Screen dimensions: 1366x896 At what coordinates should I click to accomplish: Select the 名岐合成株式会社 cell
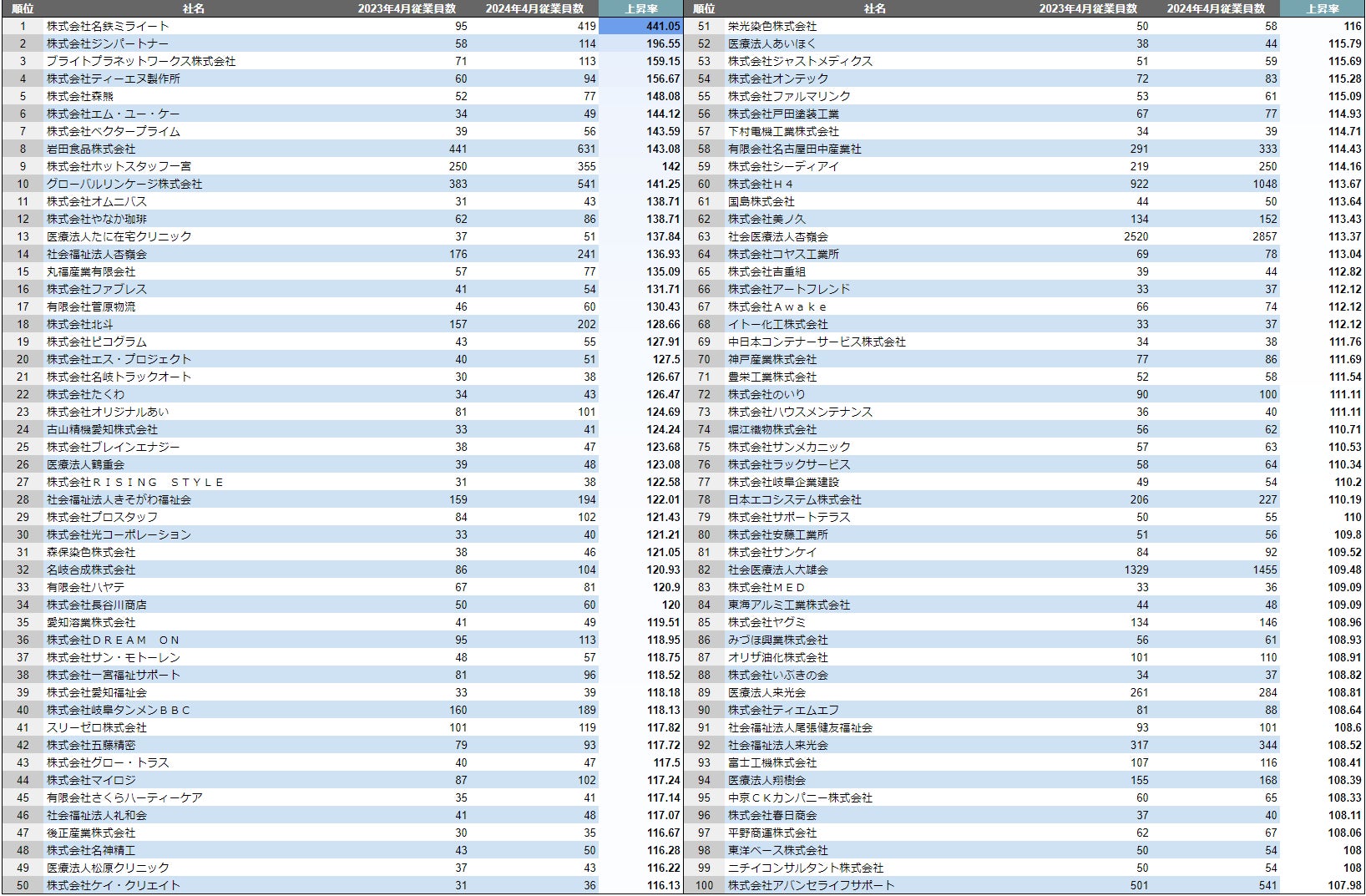point(91,569)
